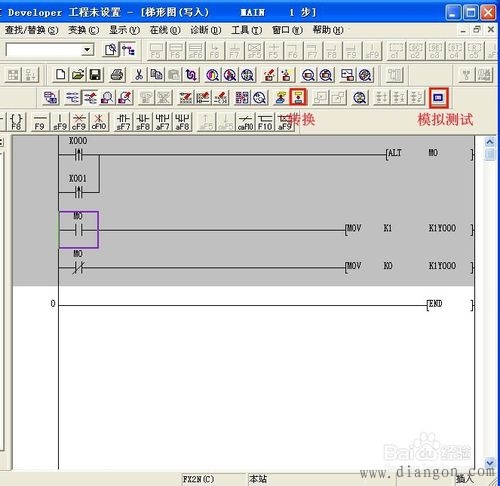Toggle write mode ladder icon
This screenshot has width=500, height=486.
point(90,98)
